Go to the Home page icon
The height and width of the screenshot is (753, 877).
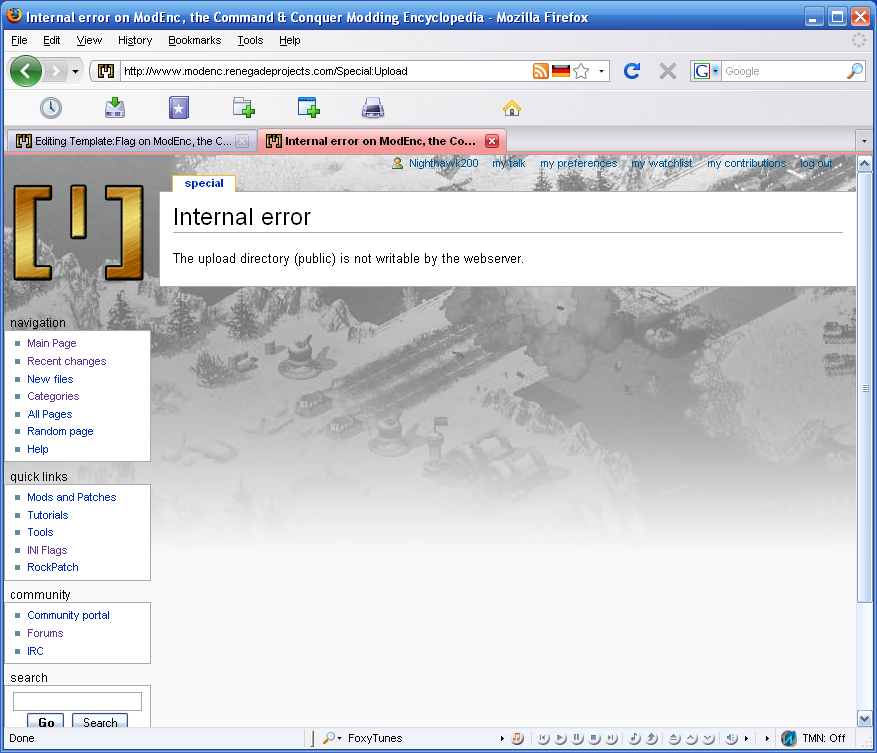pos(512,108)
